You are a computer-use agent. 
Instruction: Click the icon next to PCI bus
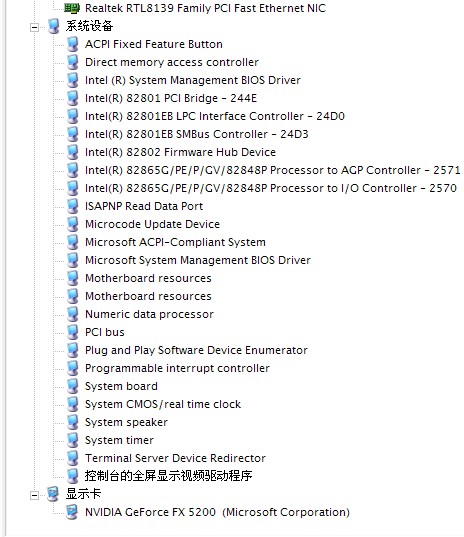(x=72, y=332)
